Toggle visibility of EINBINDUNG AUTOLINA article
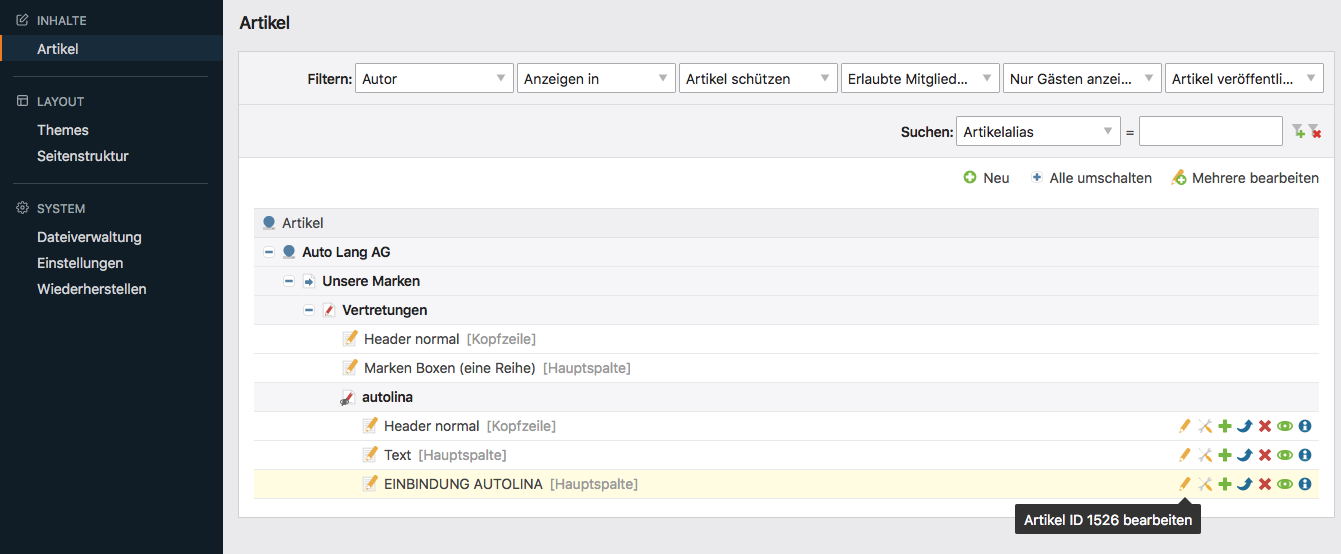The width and height of the screenshot is (1341, 554). click(1285, 484)
